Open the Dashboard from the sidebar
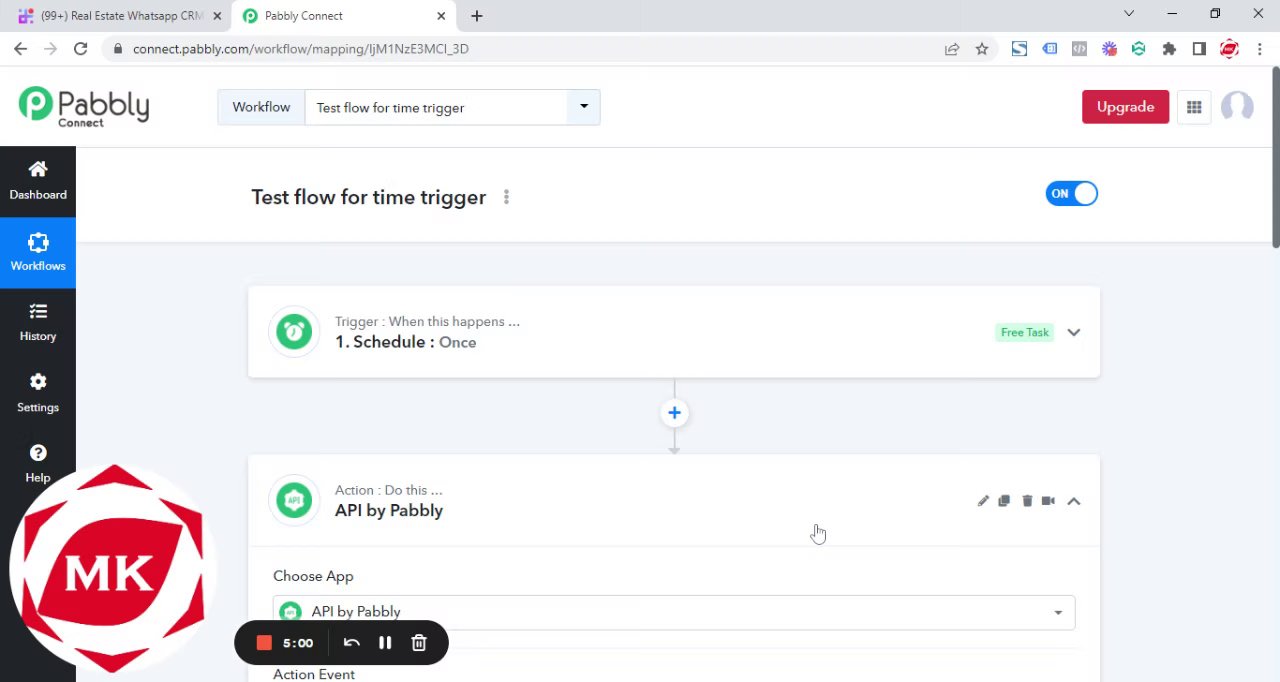 [x=38, y=181]
